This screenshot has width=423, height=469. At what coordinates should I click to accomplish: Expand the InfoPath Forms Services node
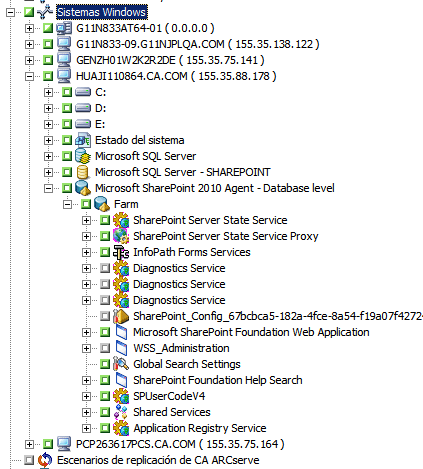point(86,252)
